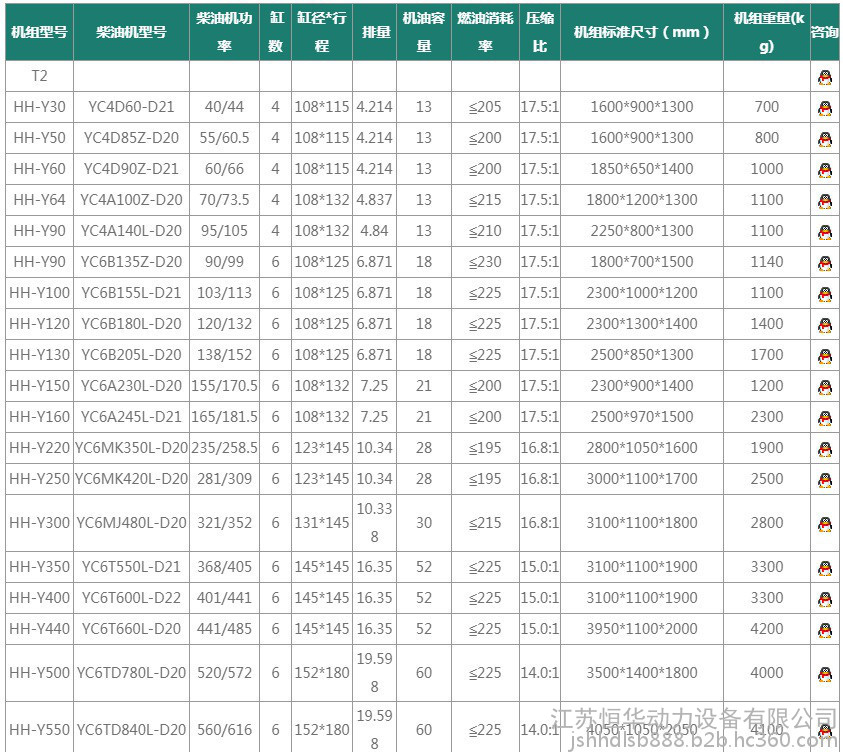This screenshot has width=843, height=752.
Task: Click QQ consult icon for HH-Y400
Action: pyautogui.click(x=825, y=600)
